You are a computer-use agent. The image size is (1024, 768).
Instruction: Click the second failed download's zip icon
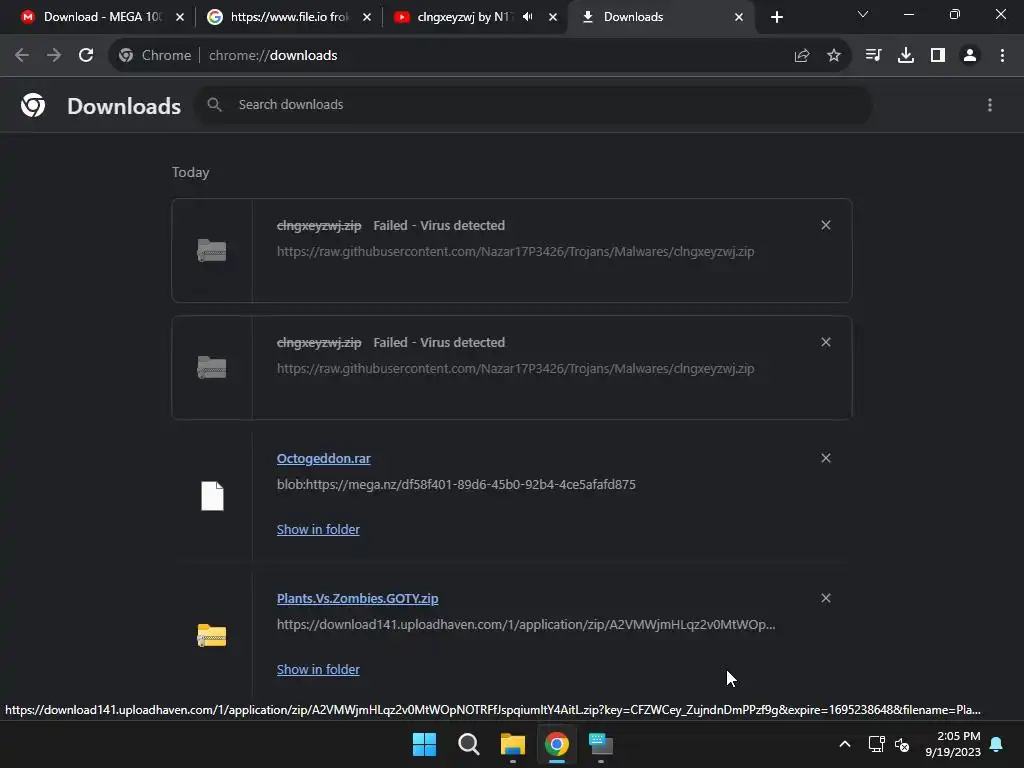(x=212, y=367)
